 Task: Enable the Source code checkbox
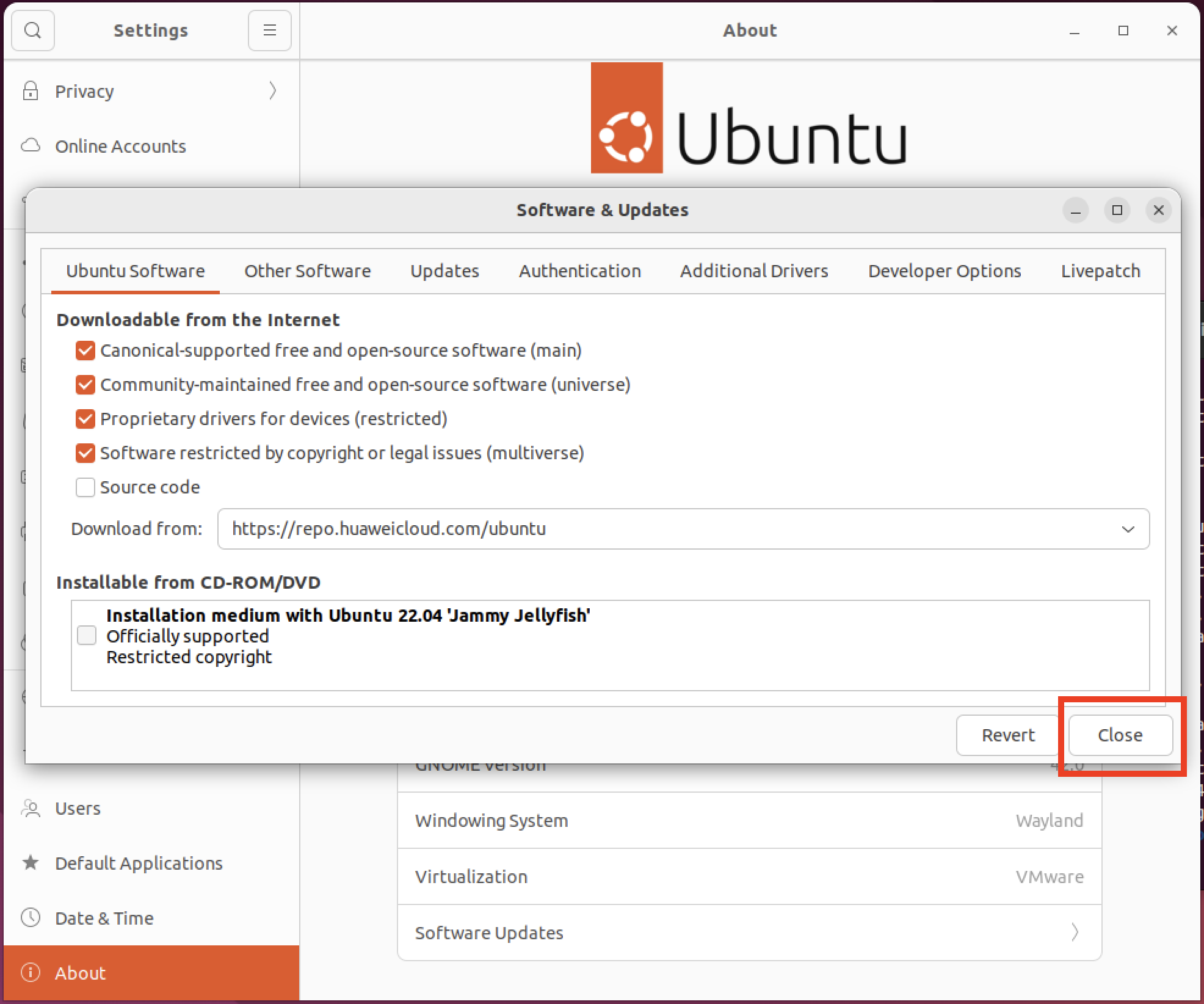[x=85, y=487]
